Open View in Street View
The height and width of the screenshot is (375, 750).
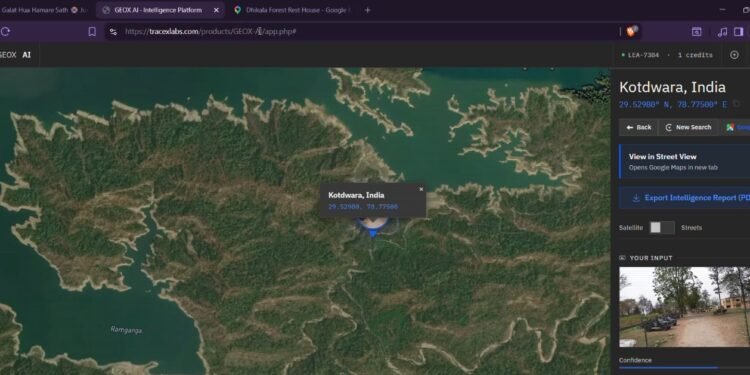tap(684, 162)
